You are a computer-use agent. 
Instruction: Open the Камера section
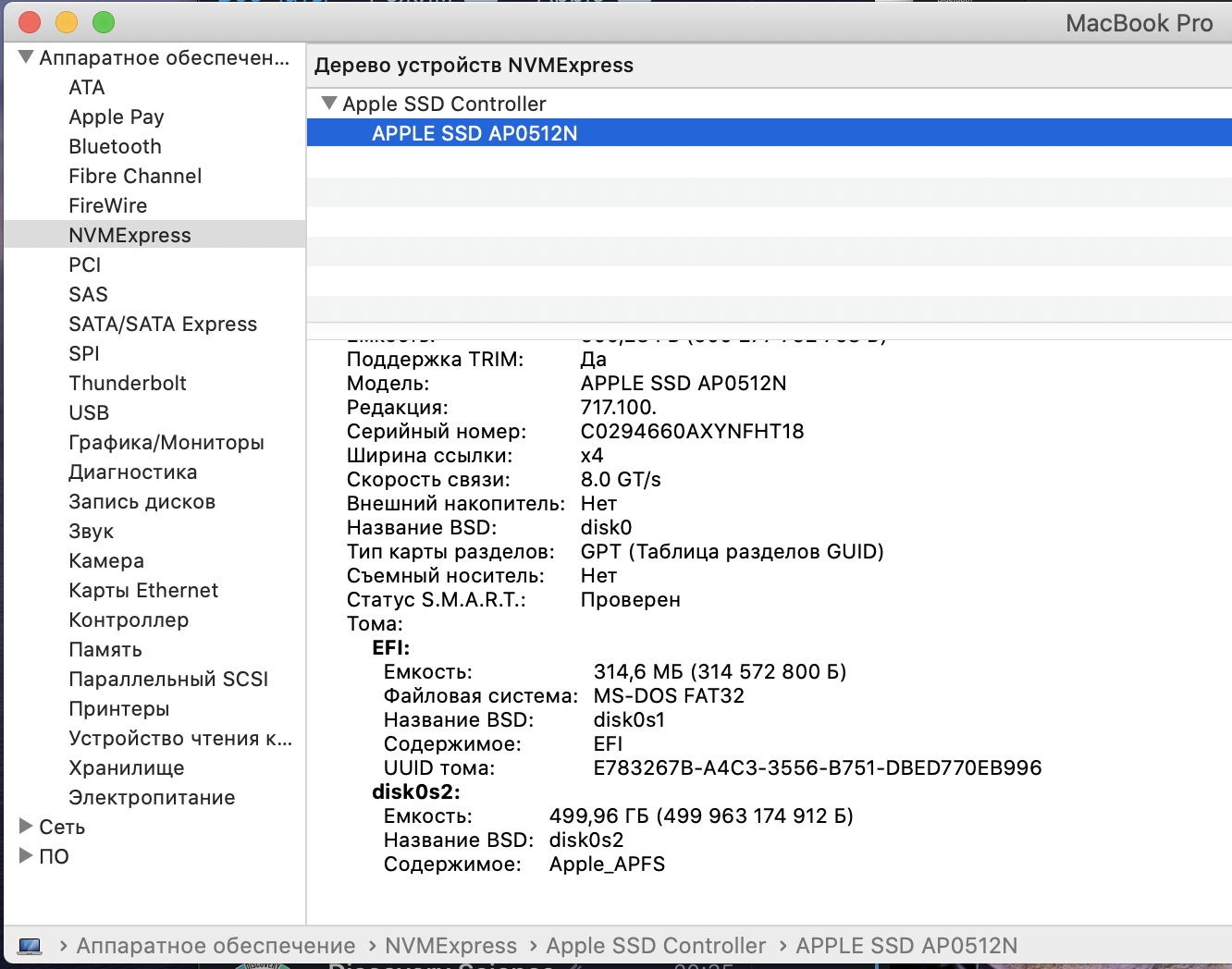coord(106,560)
